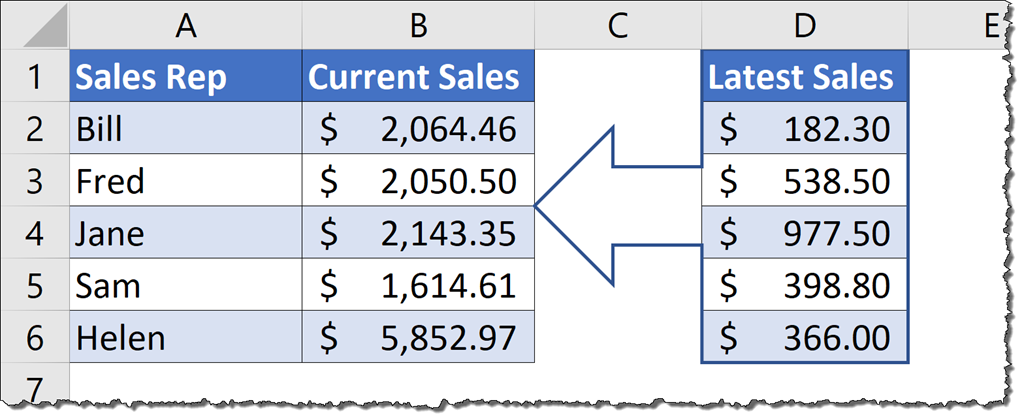
Task: Select row 7 header
Action: click(x=34, y=385)
